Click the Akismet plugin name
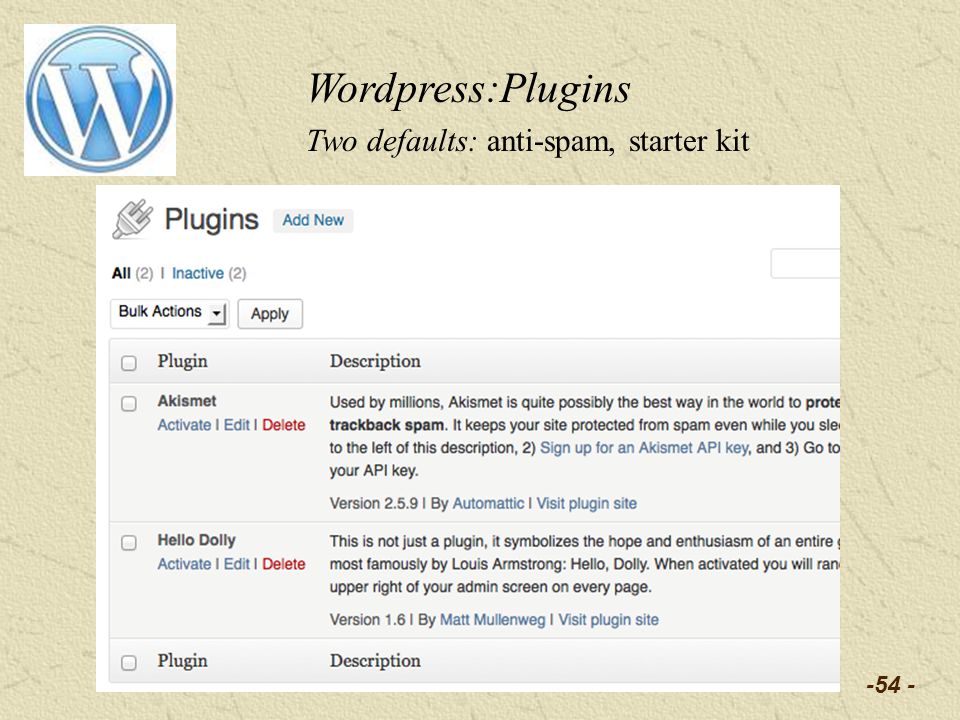The image size is (960, 720). pos(187,401)
